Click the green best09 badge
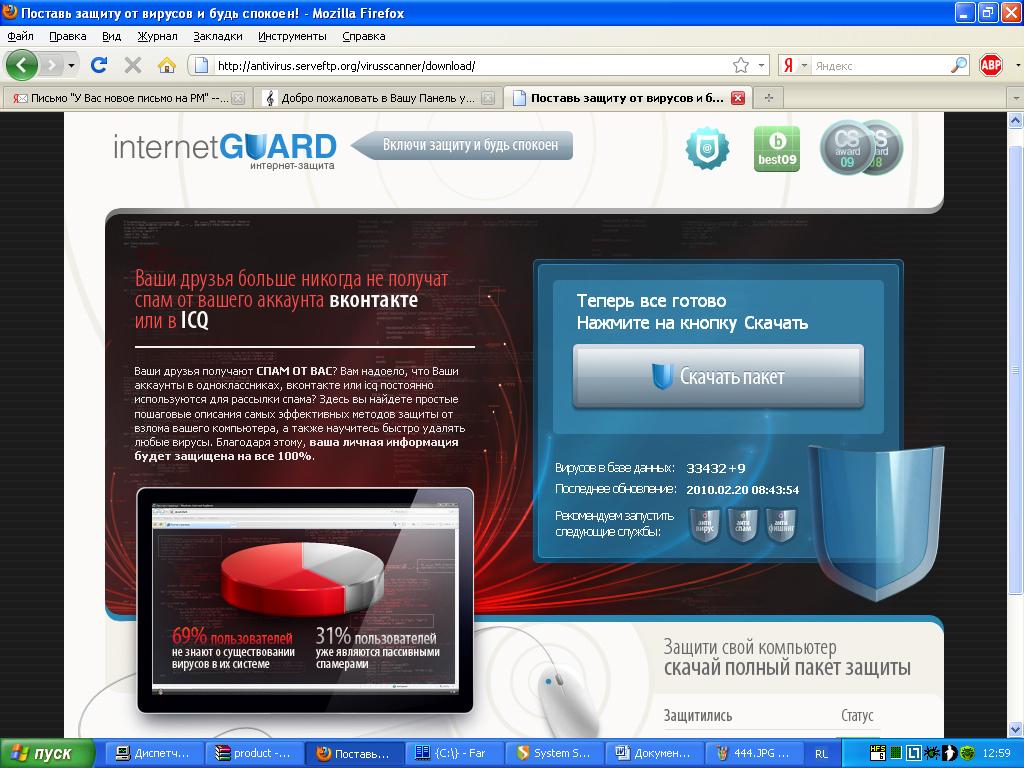Image resolution: width=1024 pixels, height=768 pixels. coord(776,149)
